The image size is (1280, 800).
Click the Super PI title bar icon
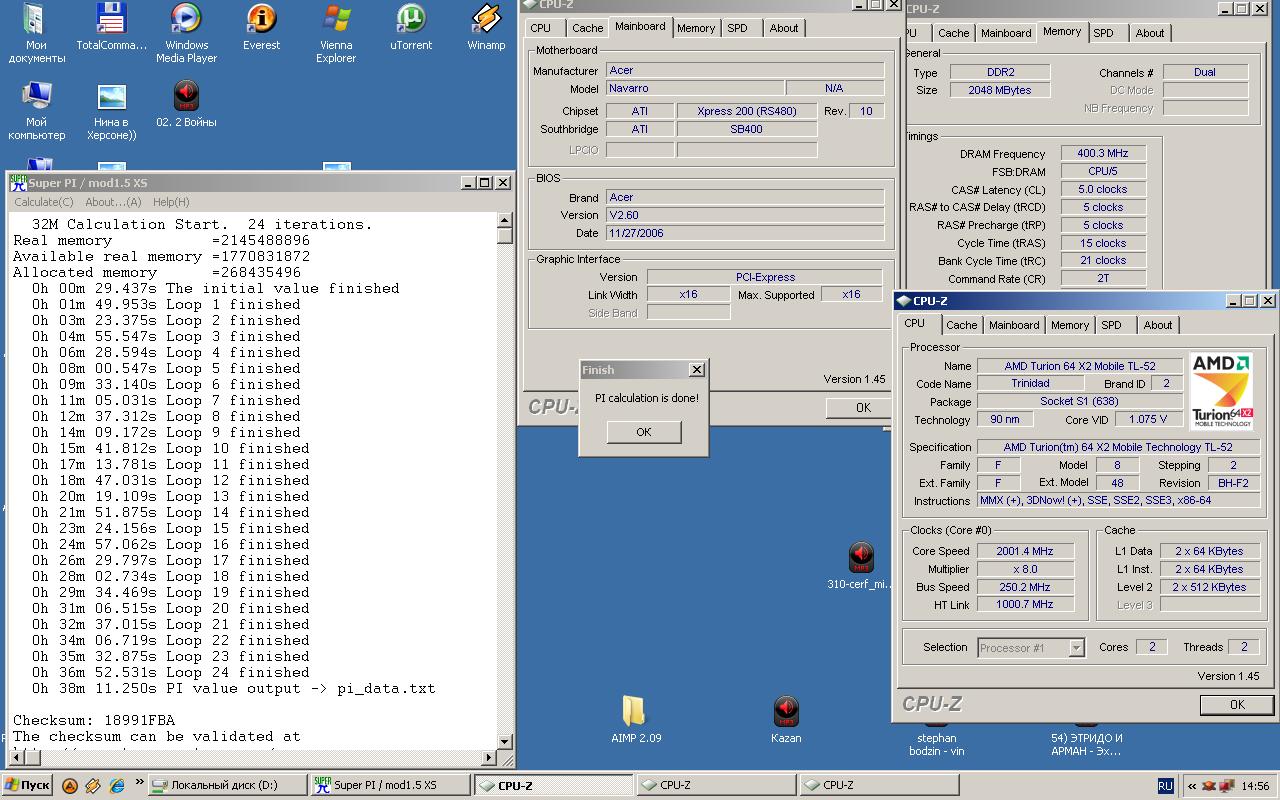point(18,183)
